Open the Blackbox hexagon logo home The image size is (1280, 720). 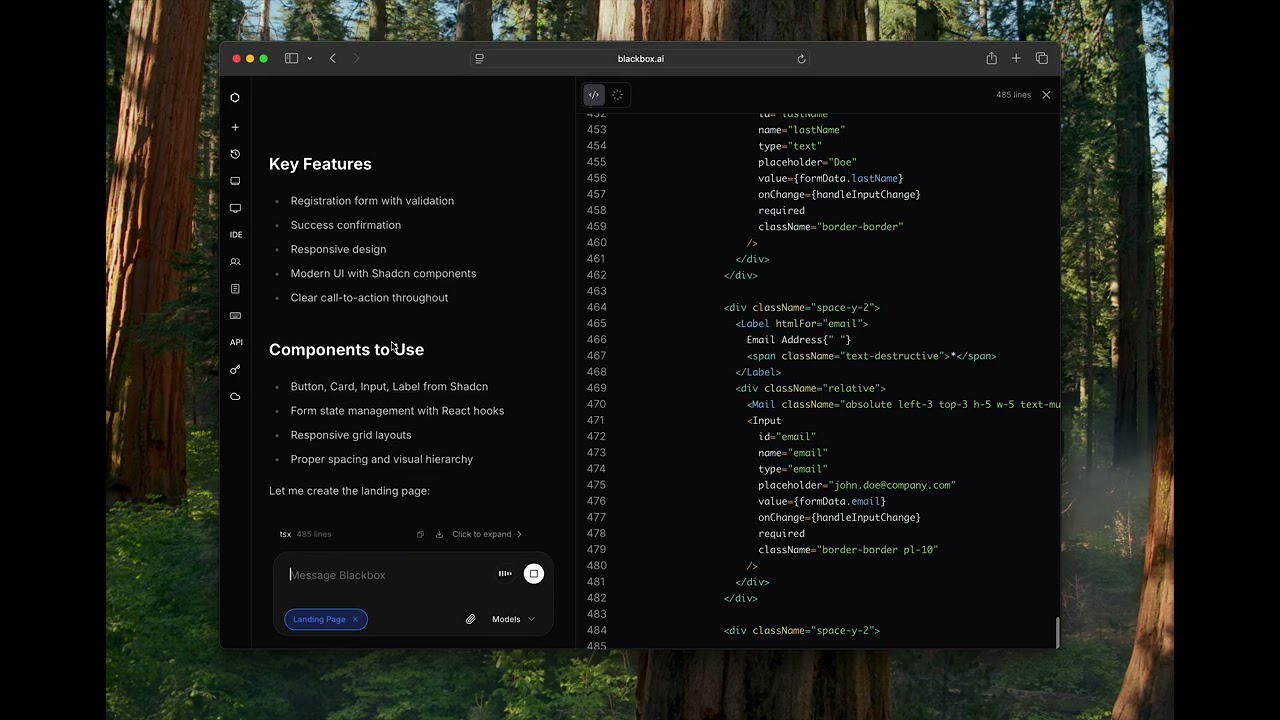click(235, 98)
